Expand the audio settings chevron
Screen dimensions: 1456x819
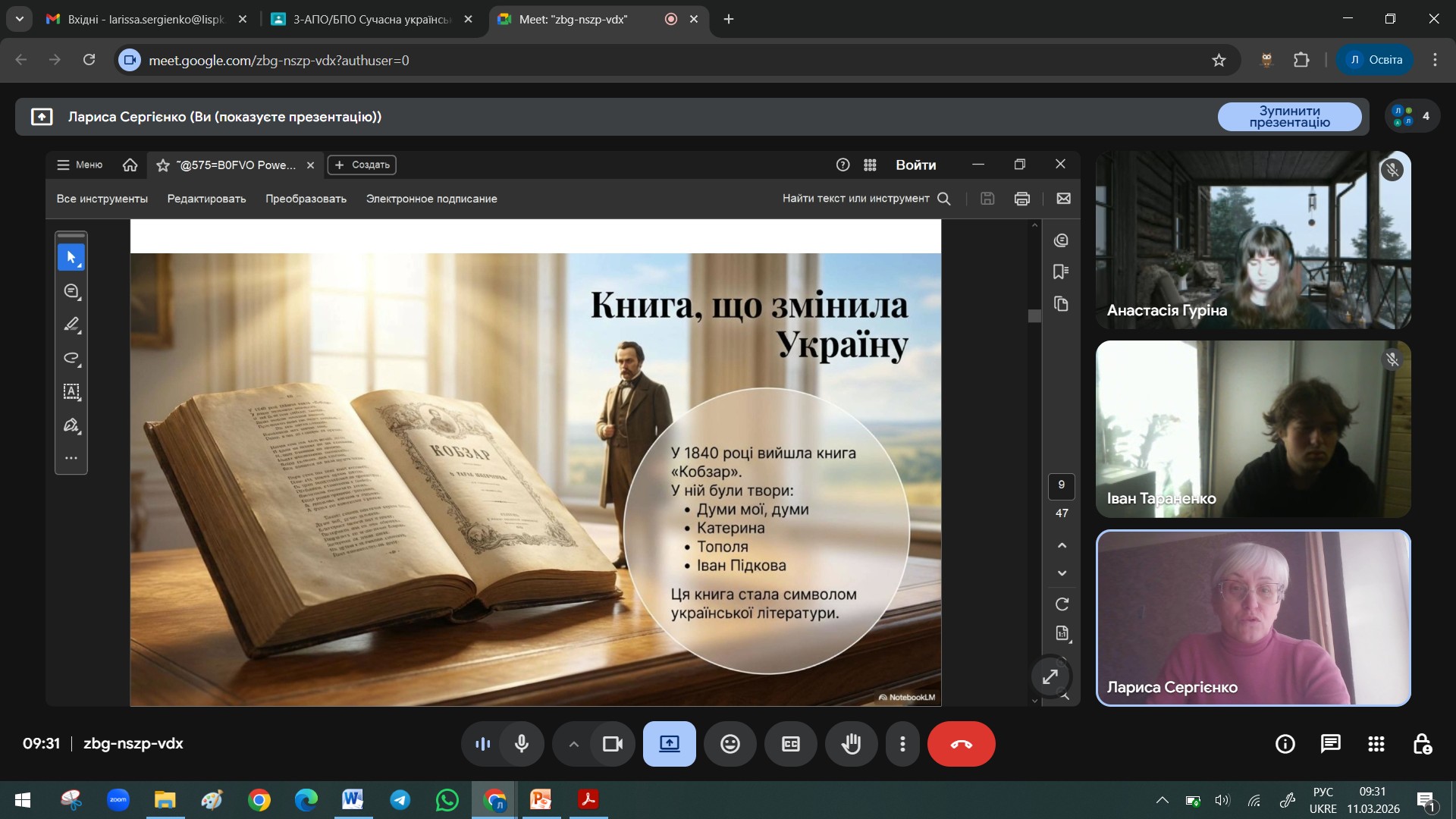click(574, 744)
